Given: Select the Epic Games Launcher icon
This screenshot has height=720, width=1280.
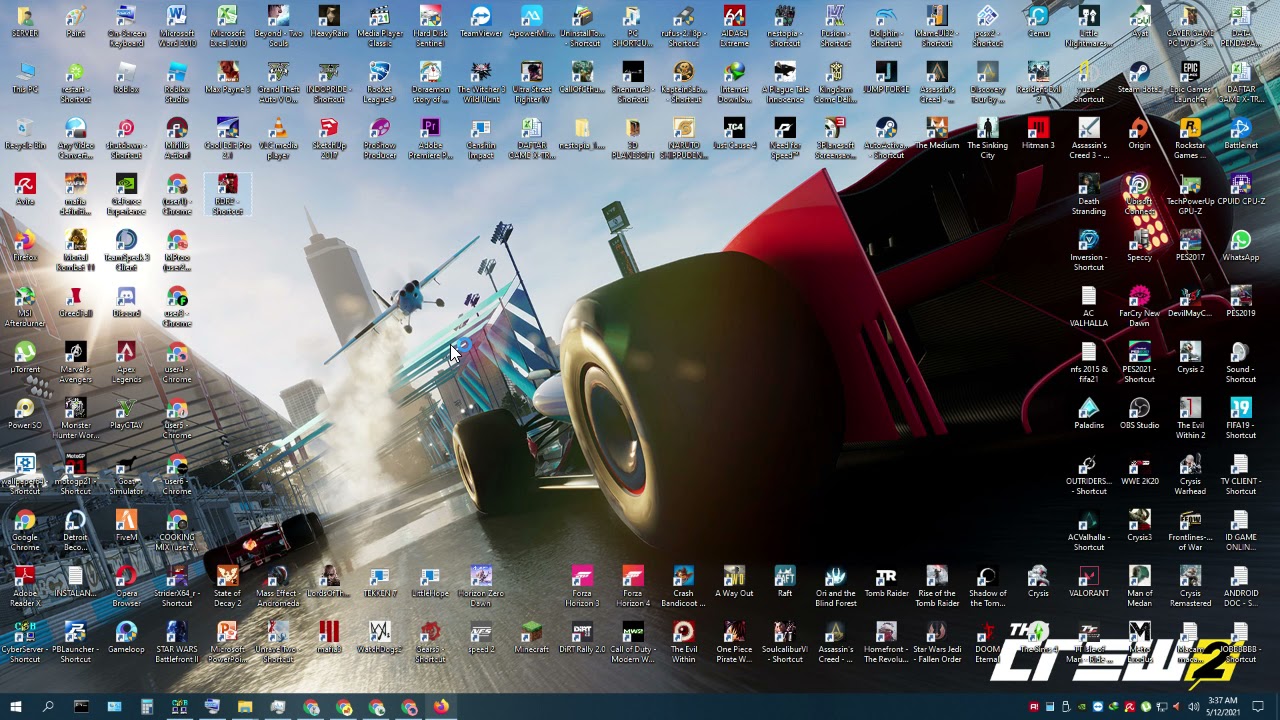Looking at the screenshot, I should click(1190, 83).
